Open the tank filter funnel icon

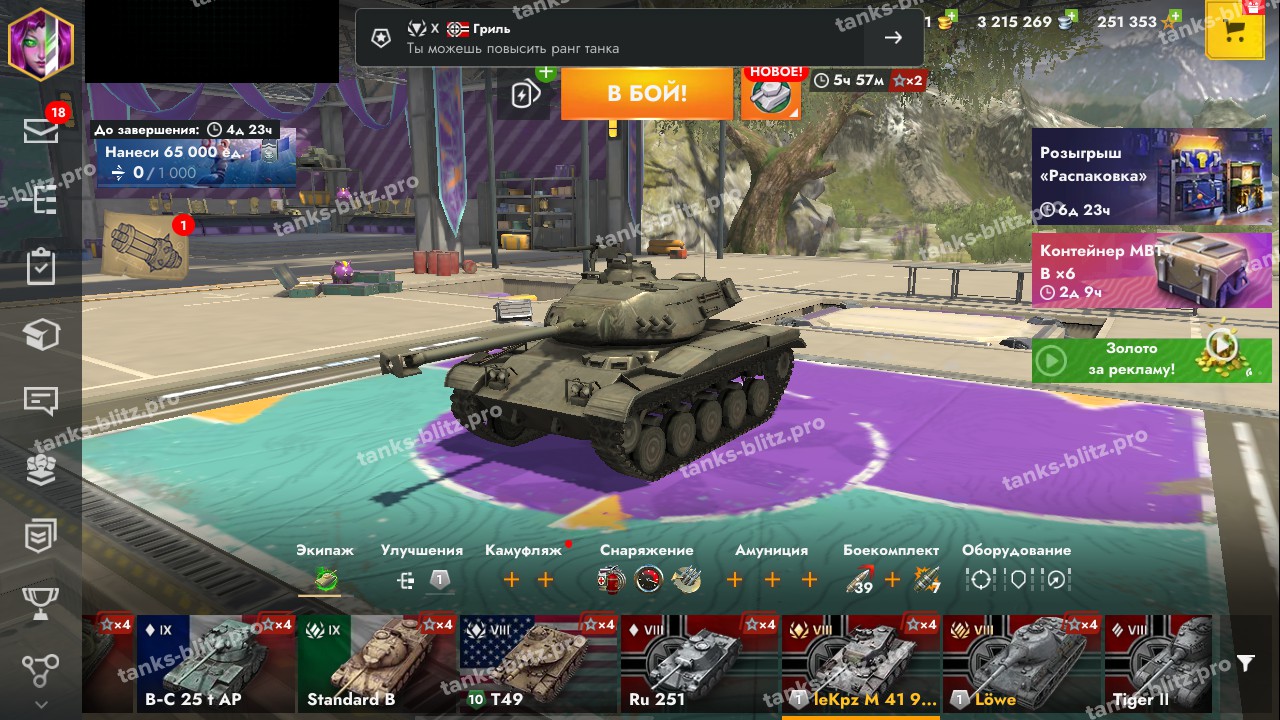pos(1245,663)
